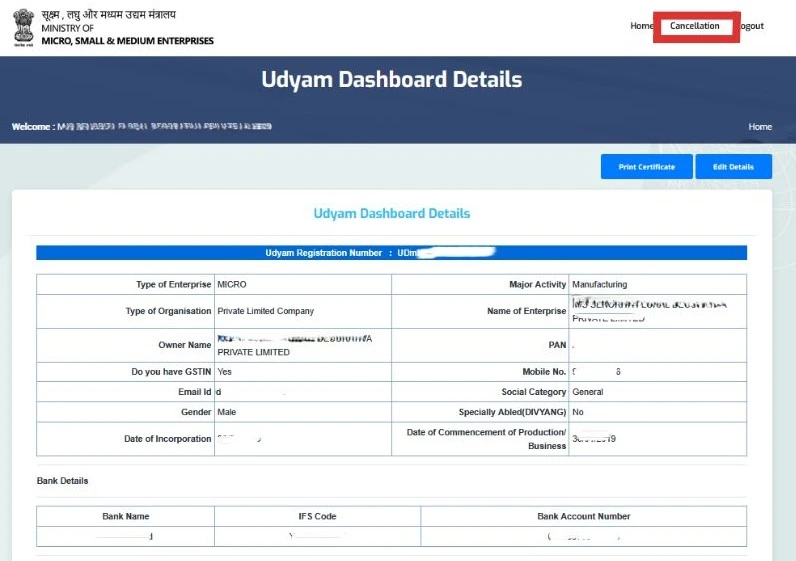Click the Mobile No. label
The width and height of the screenshot is (796, 561).
544,372
